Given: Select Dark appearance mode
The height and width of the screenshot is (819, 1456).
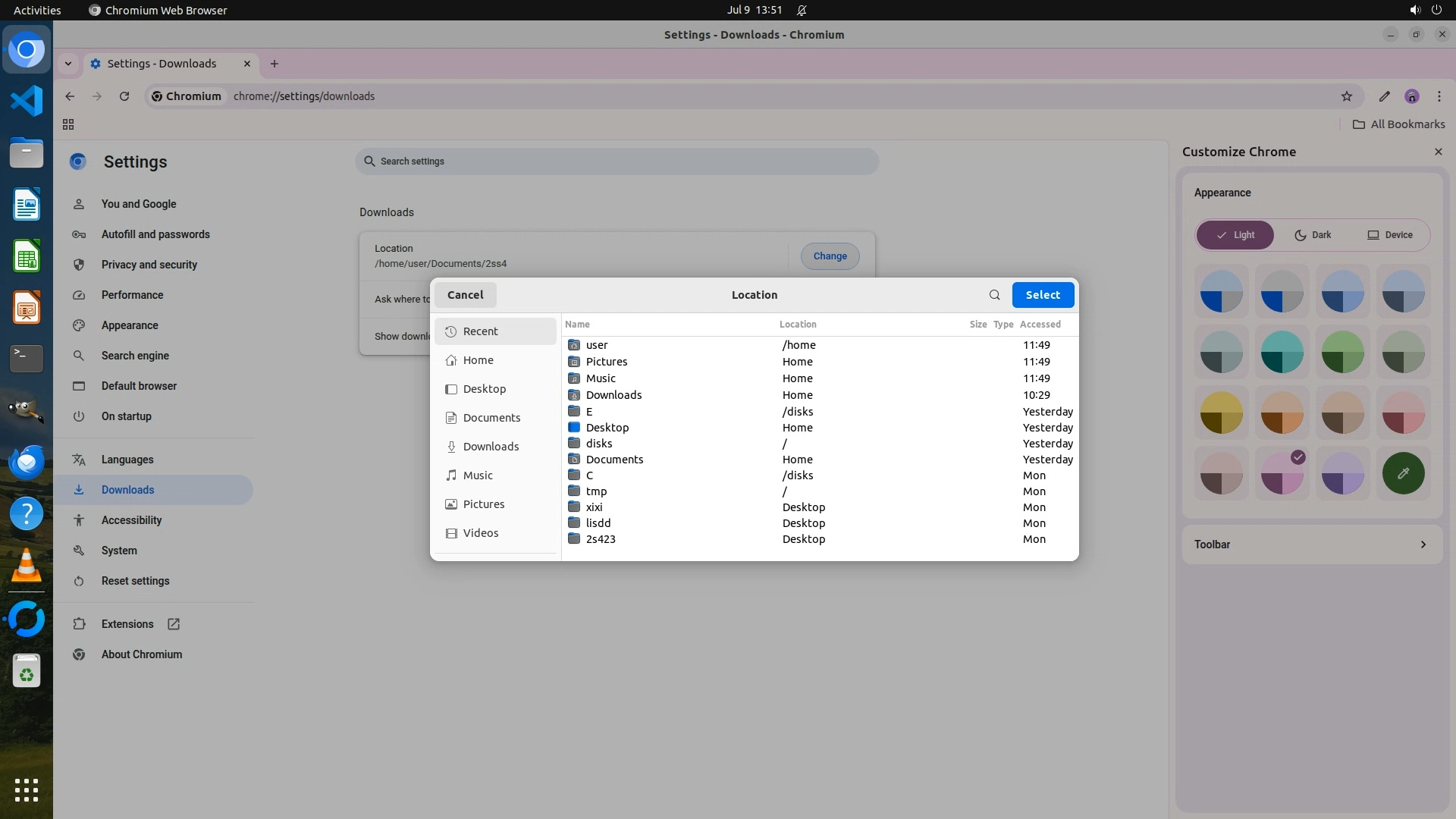Looking at the screenshot, I should (1312, 235).
